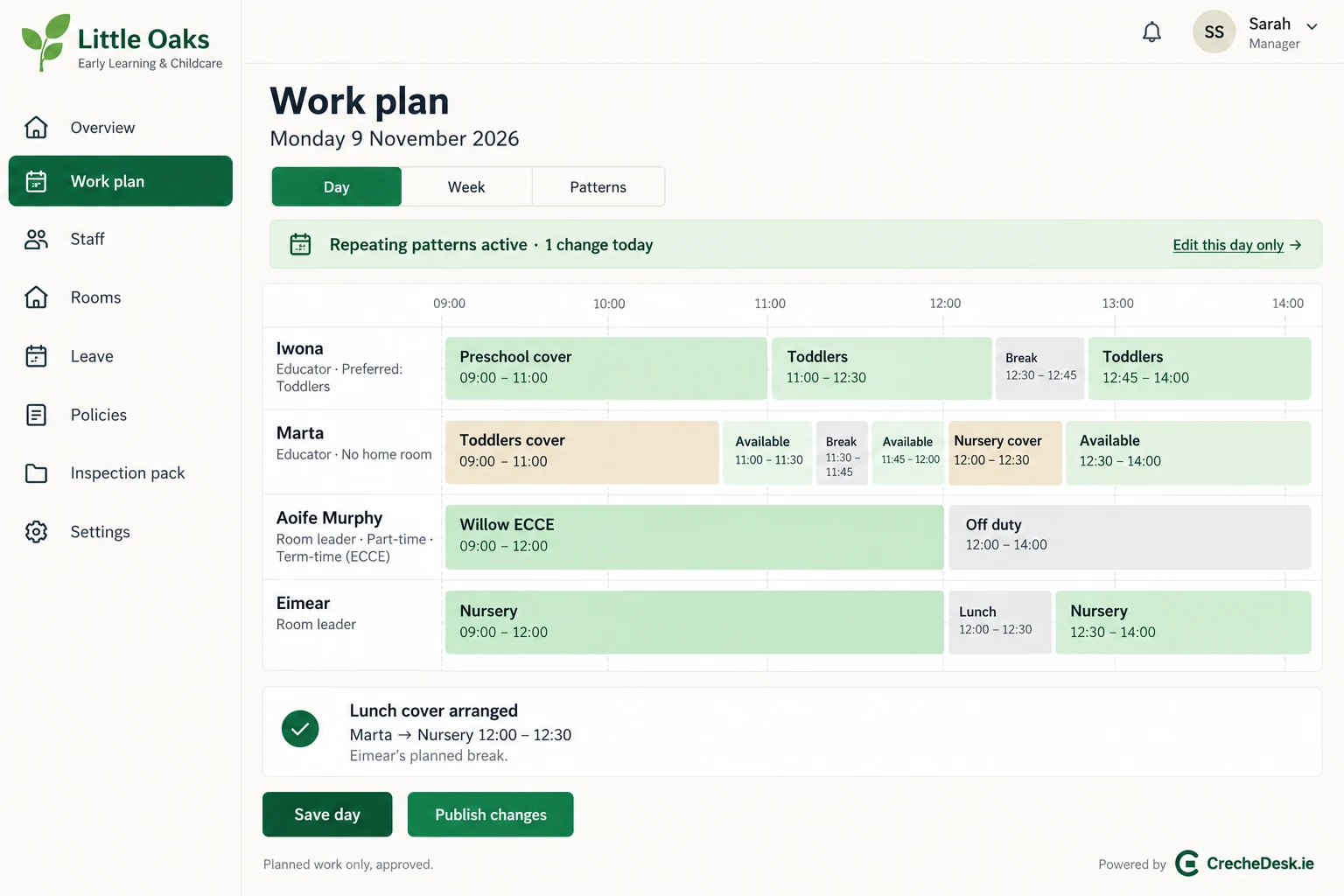Expand the Sarah account menu chevron

(1312, 26)
